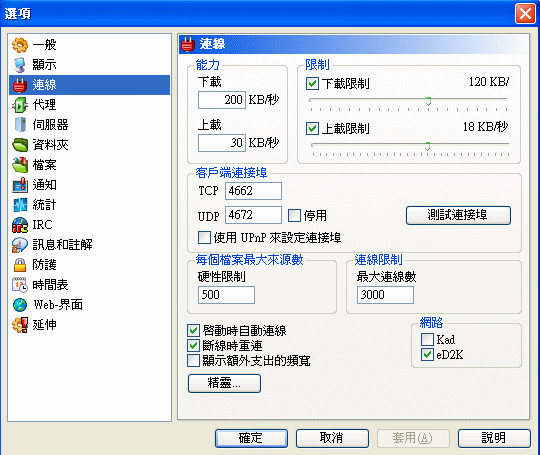Open the 精靈... wizard button
The width and height of the screenshot is (540, 455).
(224, 383)
